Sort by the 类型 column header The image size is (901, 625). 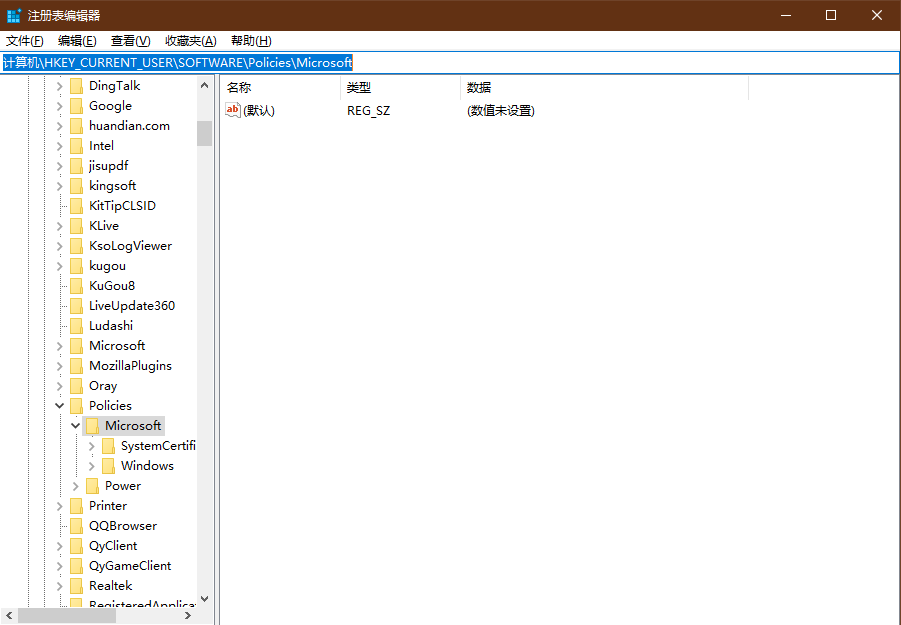point(401,88)
